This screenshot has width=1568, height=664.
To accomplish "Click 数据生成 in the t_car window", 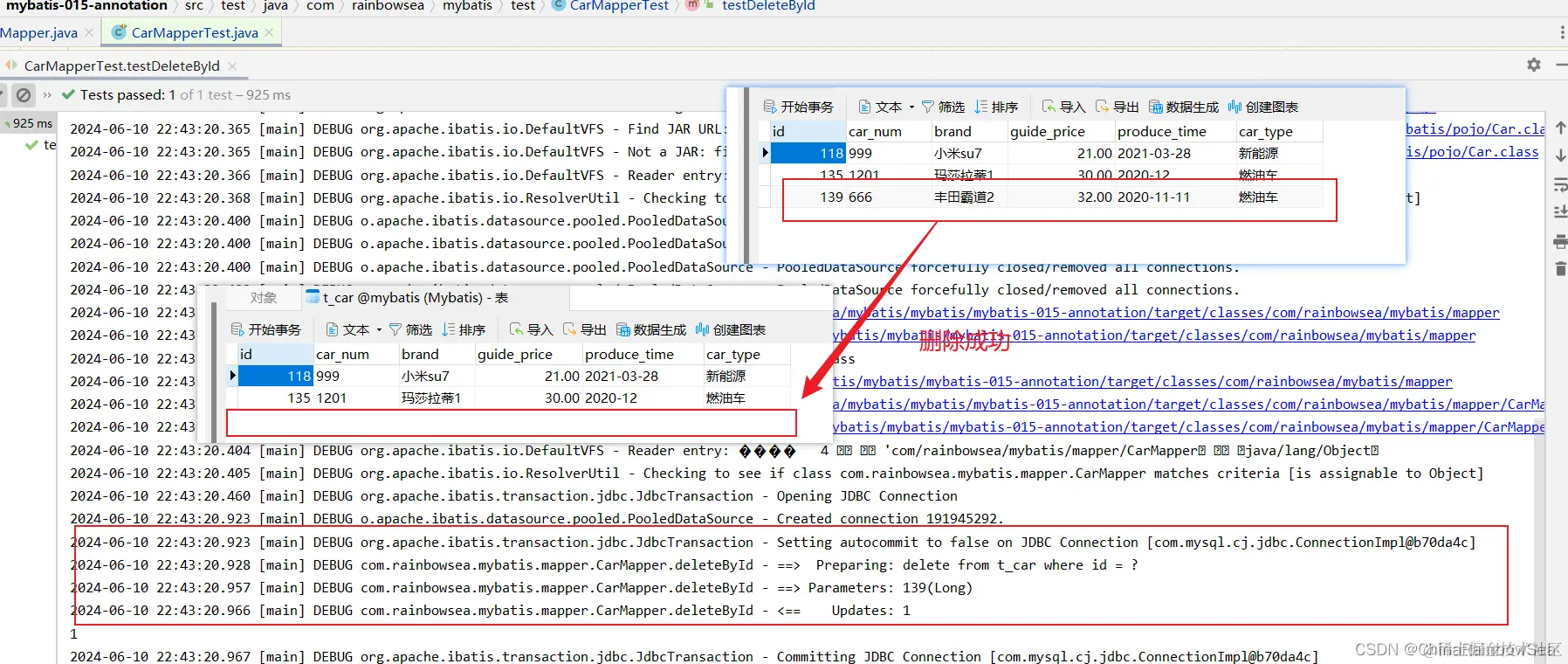I will click(x=650, y=329).
